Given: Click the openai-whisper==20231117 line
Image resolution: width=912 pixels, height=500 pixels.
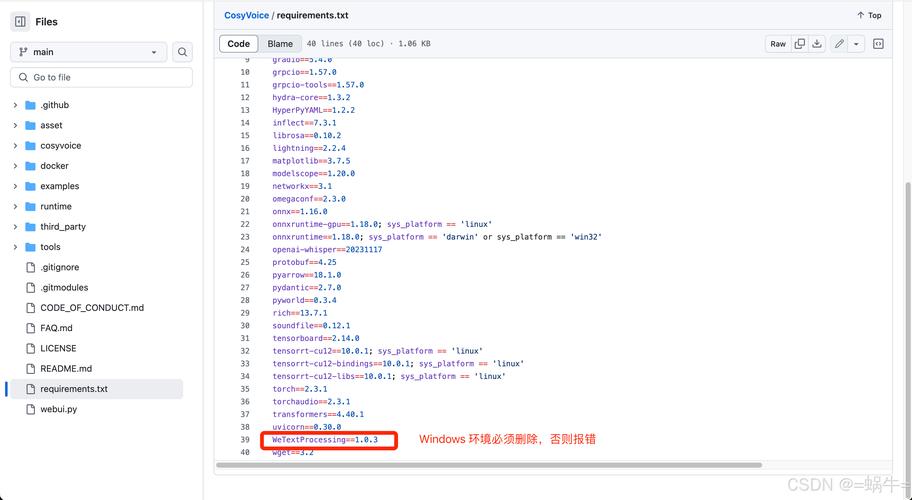Looking at the screenshot, I should [327, 249].
